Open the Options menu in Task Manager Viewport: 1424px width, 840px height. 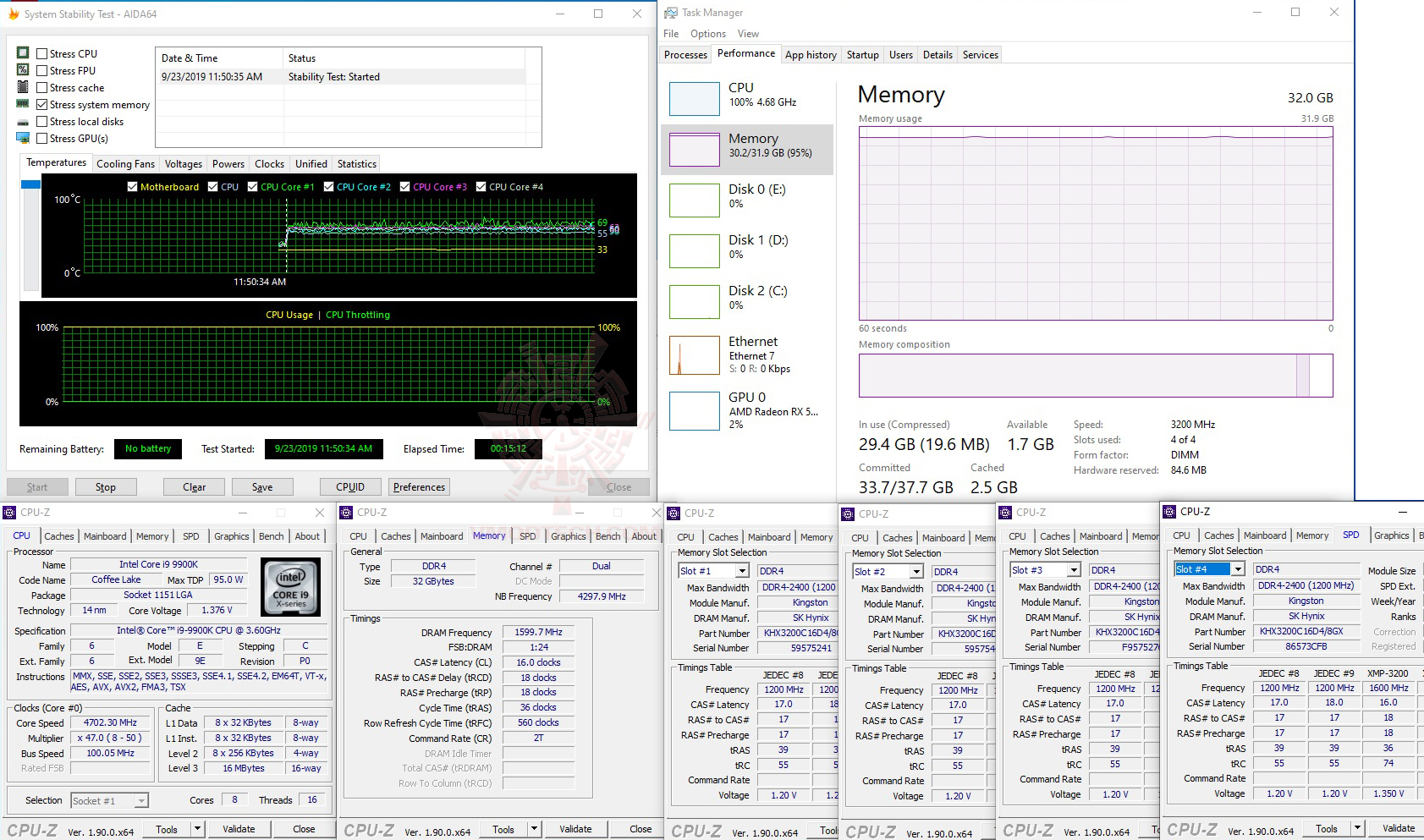click(707, 34)
